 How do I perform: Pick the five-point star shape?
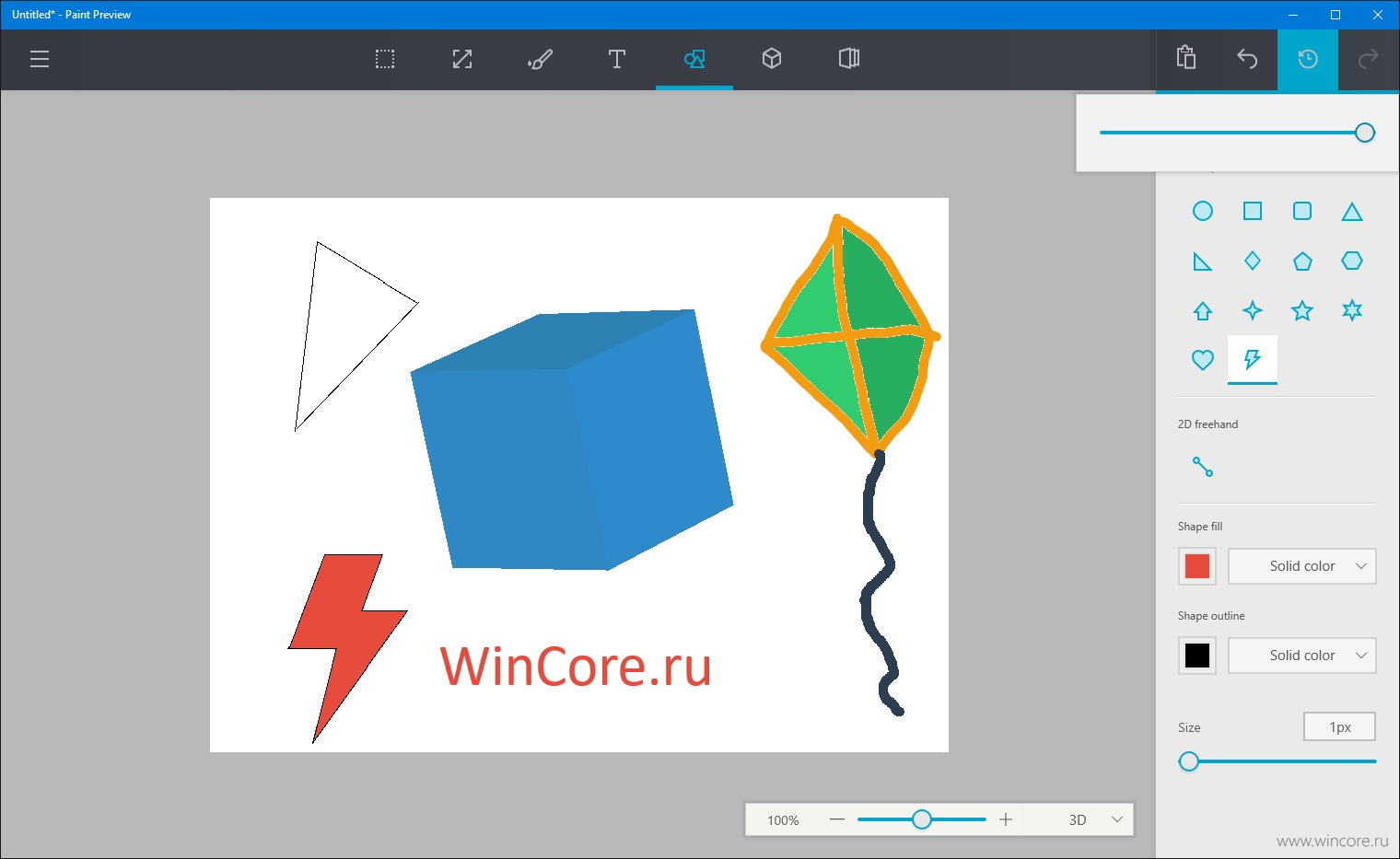click(1302, 311)
